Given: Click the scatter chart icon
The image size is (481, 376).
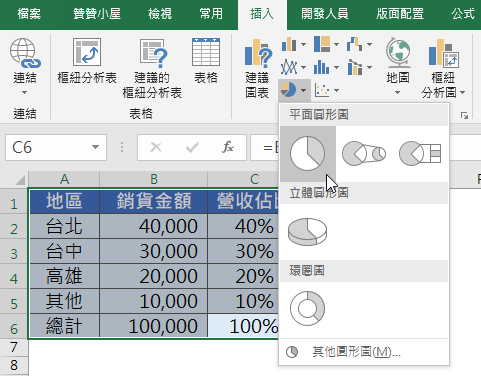Looking at the screenshot, I should click(322, 90).
